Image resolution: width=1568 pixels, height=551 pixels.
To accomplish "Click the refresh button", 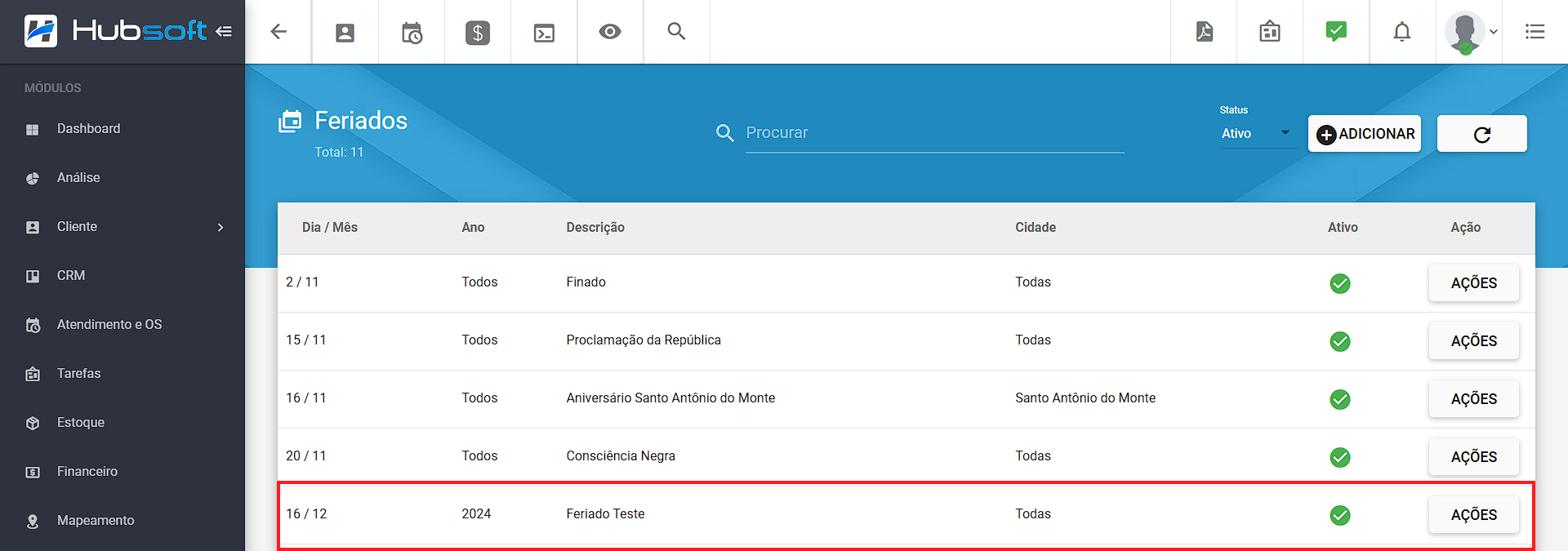I will pos(1482,134).
